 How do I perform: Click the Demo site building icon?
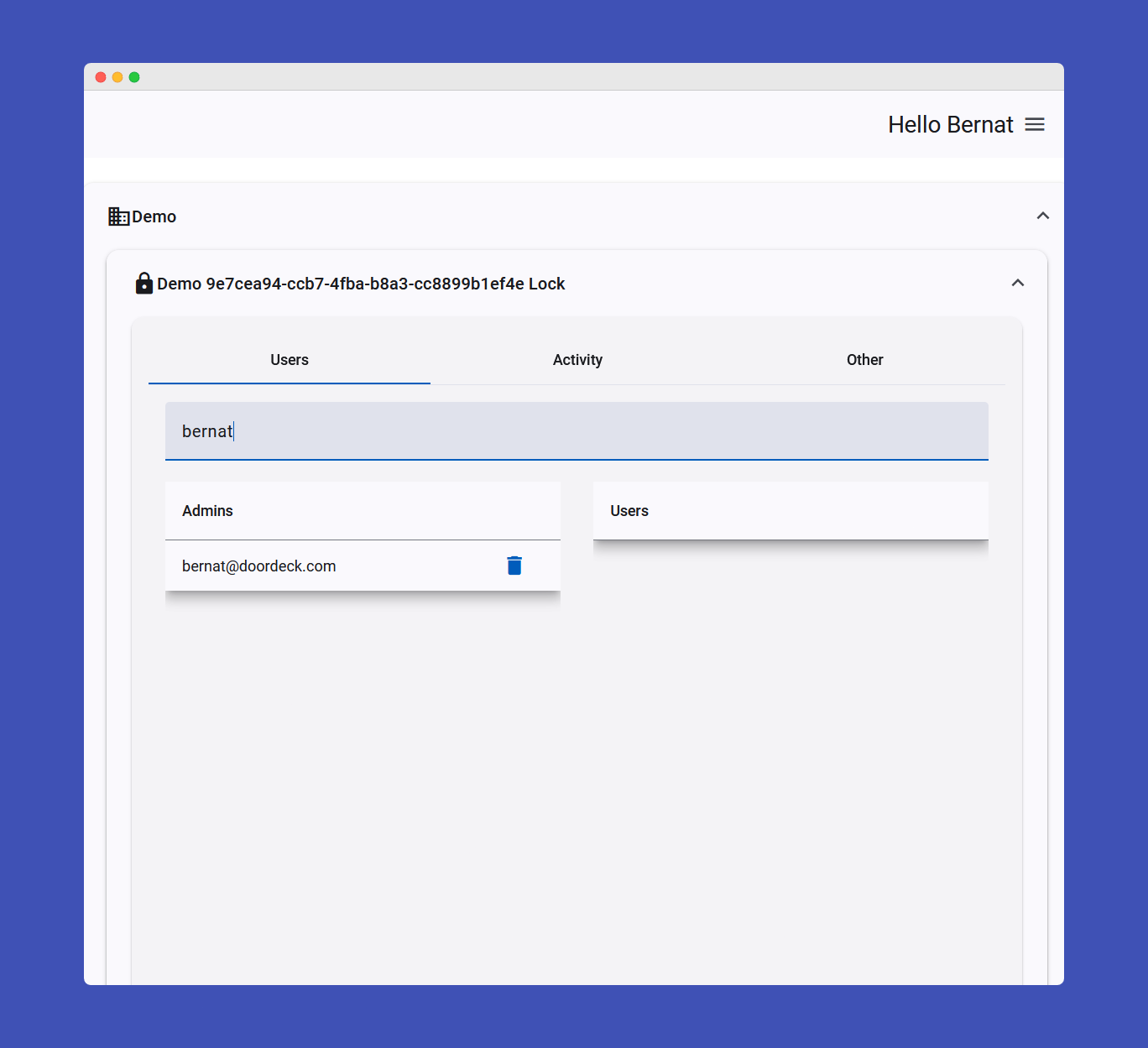point(118,217)
